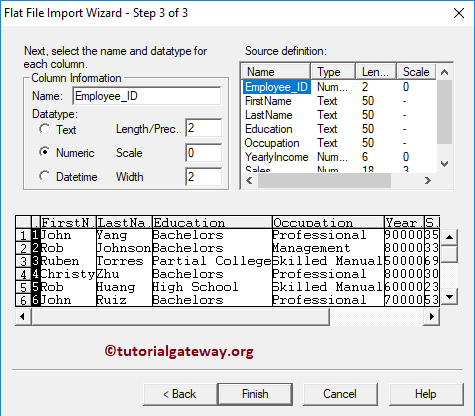Select preview row number 6 header
Image resolution: width=475 pixels, height=416 pixels.
point(23,300)
